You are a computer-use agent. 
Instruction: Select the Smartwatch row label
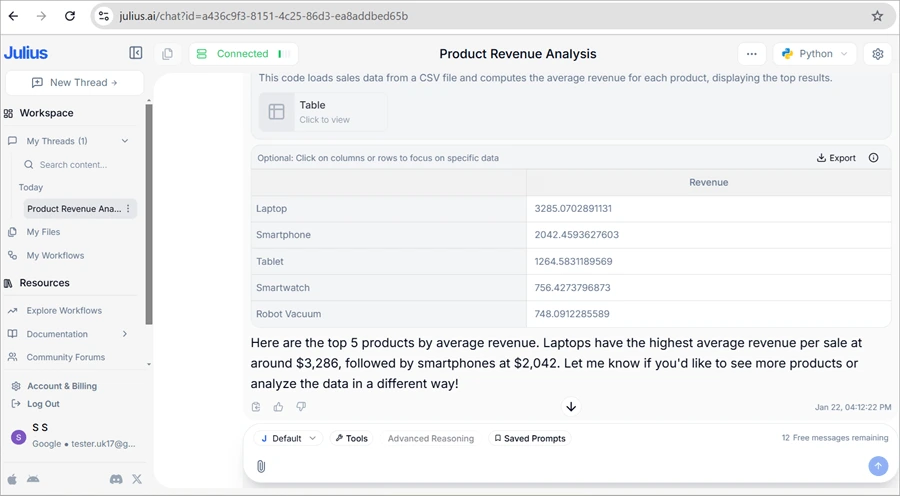pos(282,288)
